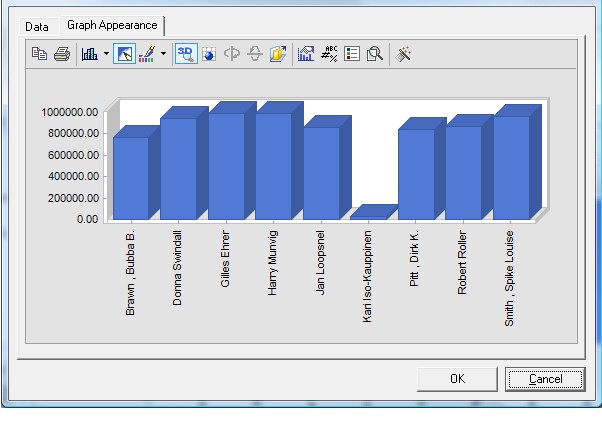The height and width of the screenshot is (429, 602).
Task: Select the Graph Appearance tab
Action: [x=112, y=25]
